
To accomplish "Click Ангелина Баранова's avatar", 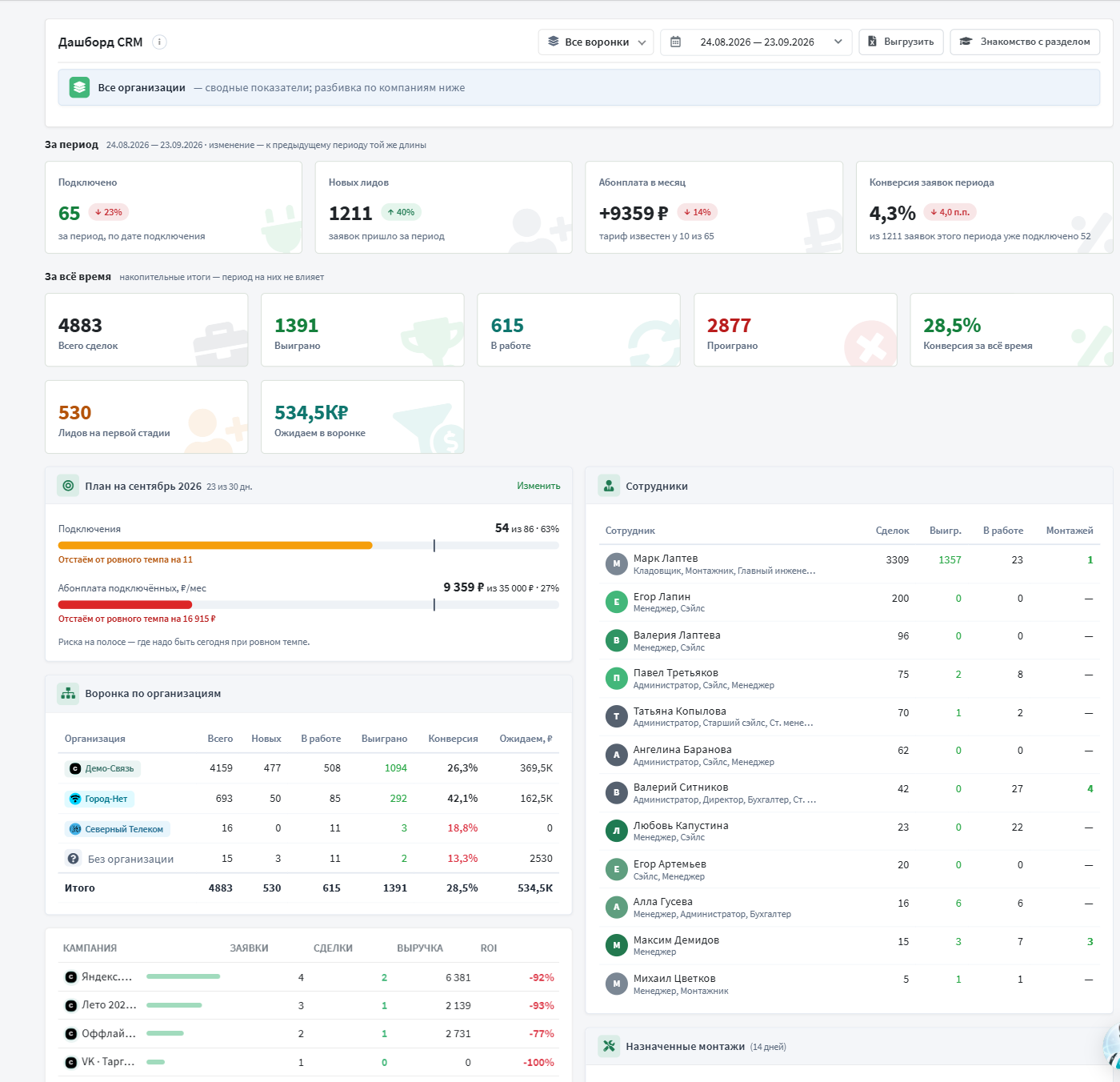I will coord(616,755).
